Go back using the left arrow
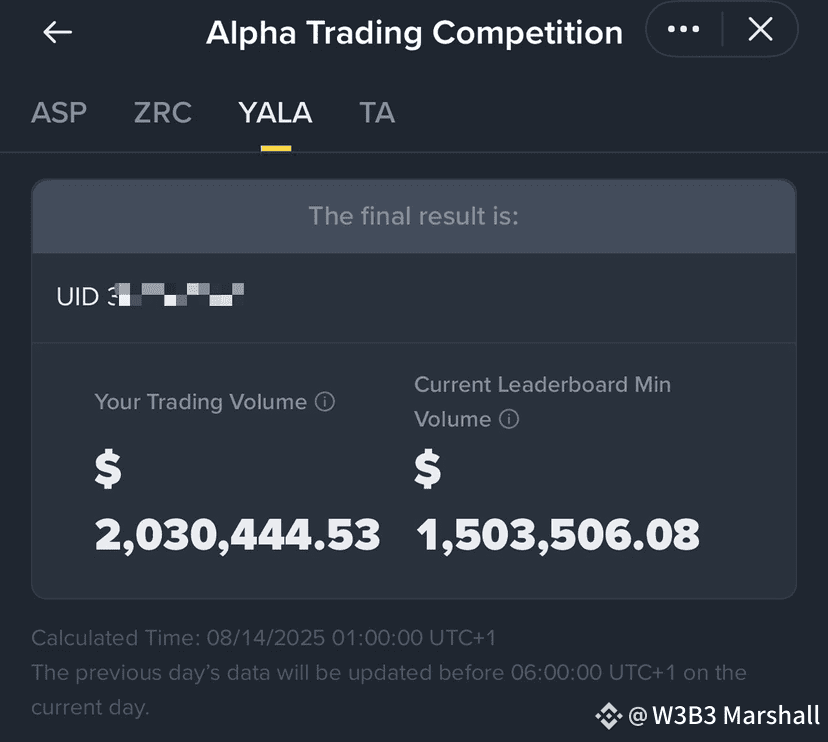The image size is (828, 742). 58,32
